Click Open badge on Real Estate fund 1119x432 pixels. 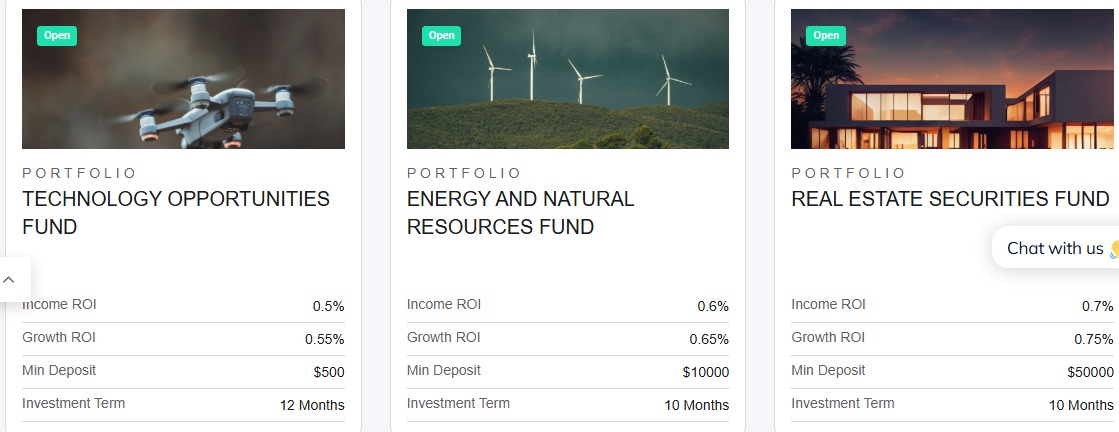pos(826,36)
